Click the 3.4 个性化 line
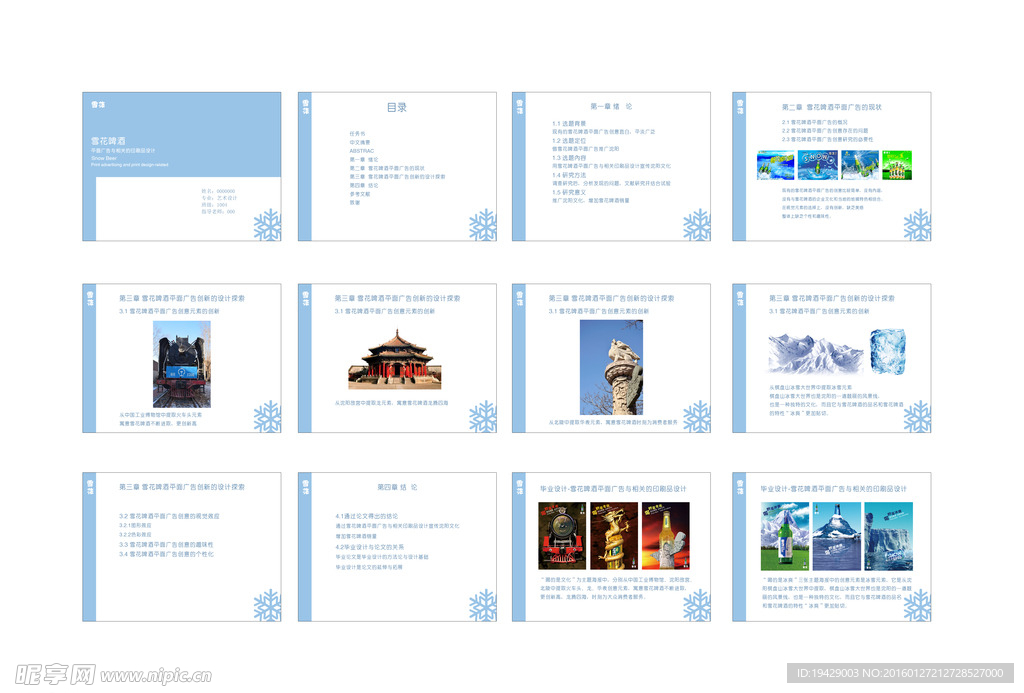 (166, 554)
